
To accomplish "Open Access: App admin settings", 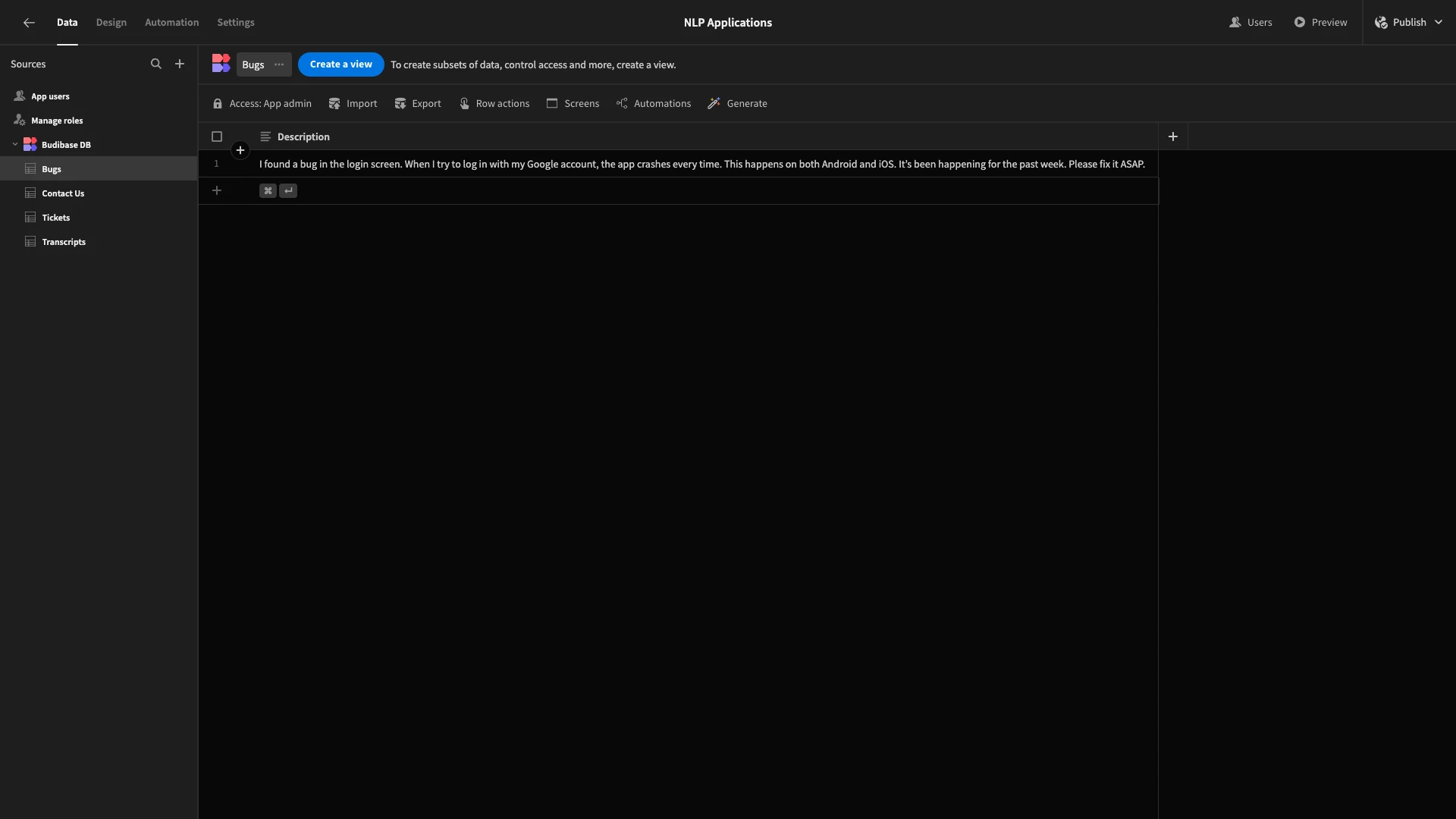I will [262, 103].
